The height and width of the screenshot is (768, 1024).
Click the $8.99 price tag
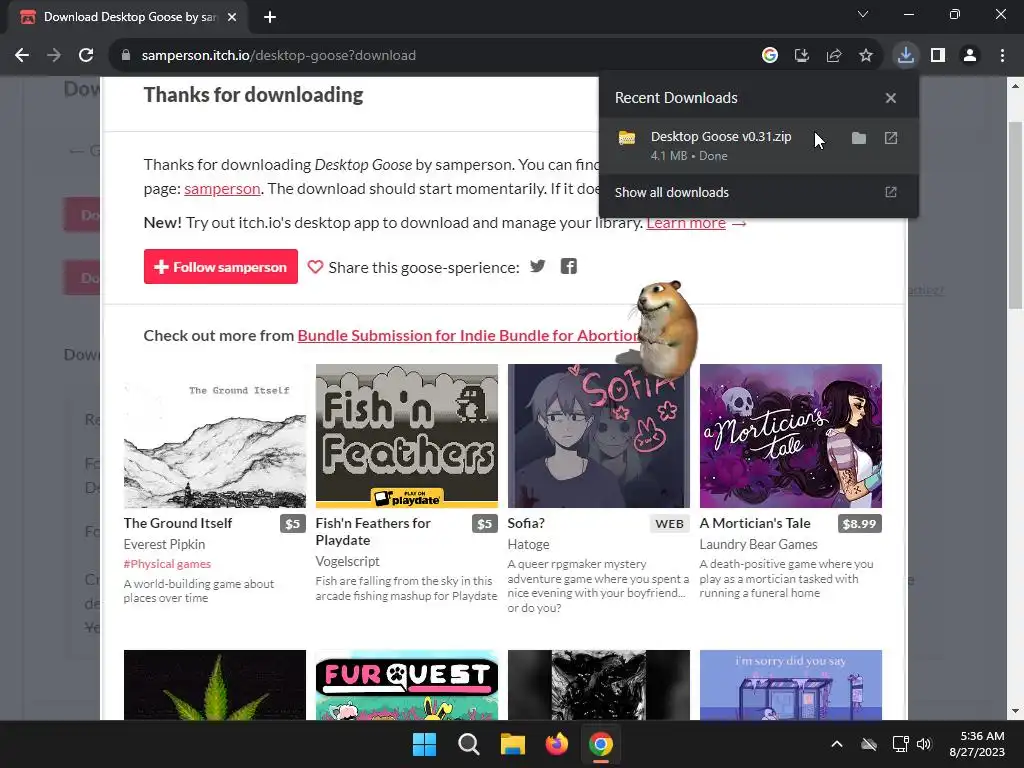pos(859,524)
